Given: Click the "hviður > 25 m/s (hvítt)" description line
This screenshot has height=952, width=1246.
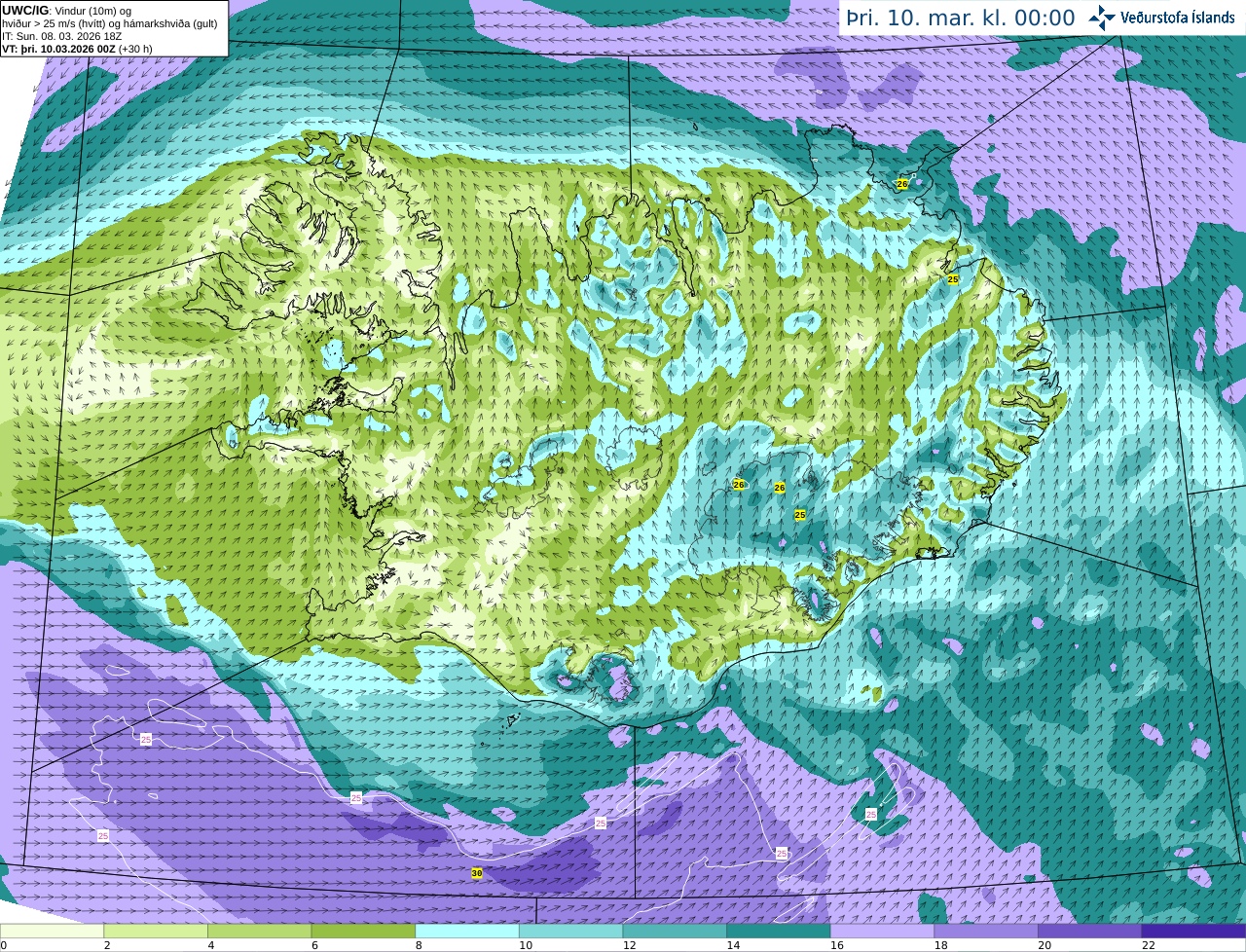Looking at the screenshot, I should 109,23.
